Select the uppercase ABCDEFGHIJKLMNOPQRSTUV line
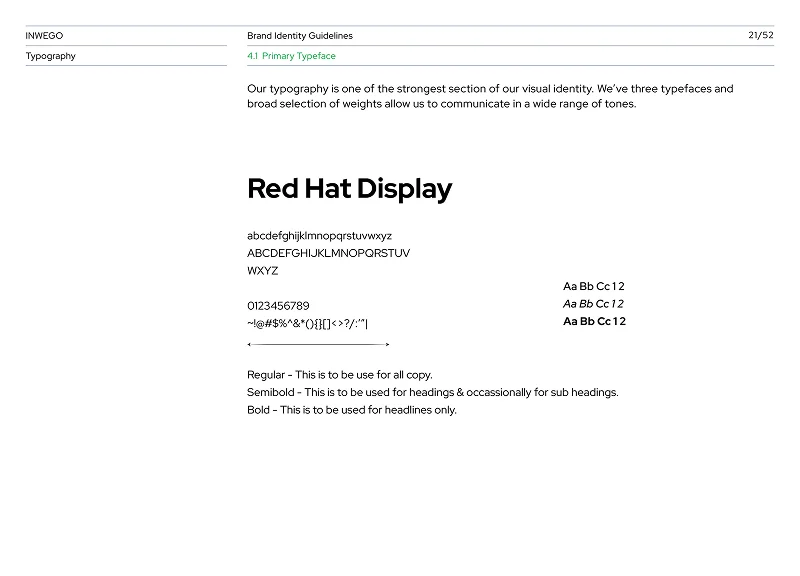The width and height of the screenshot is (800, 576). [329, 254]
